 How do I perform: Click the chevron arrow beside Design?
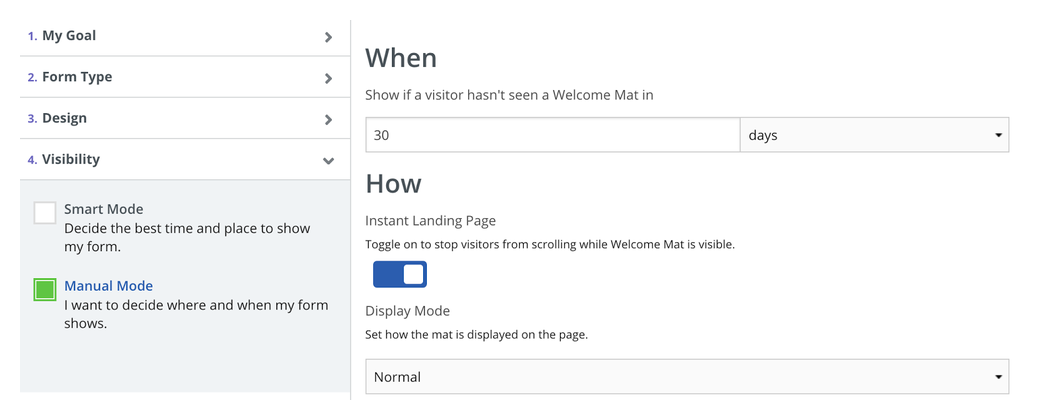point(328,119)
